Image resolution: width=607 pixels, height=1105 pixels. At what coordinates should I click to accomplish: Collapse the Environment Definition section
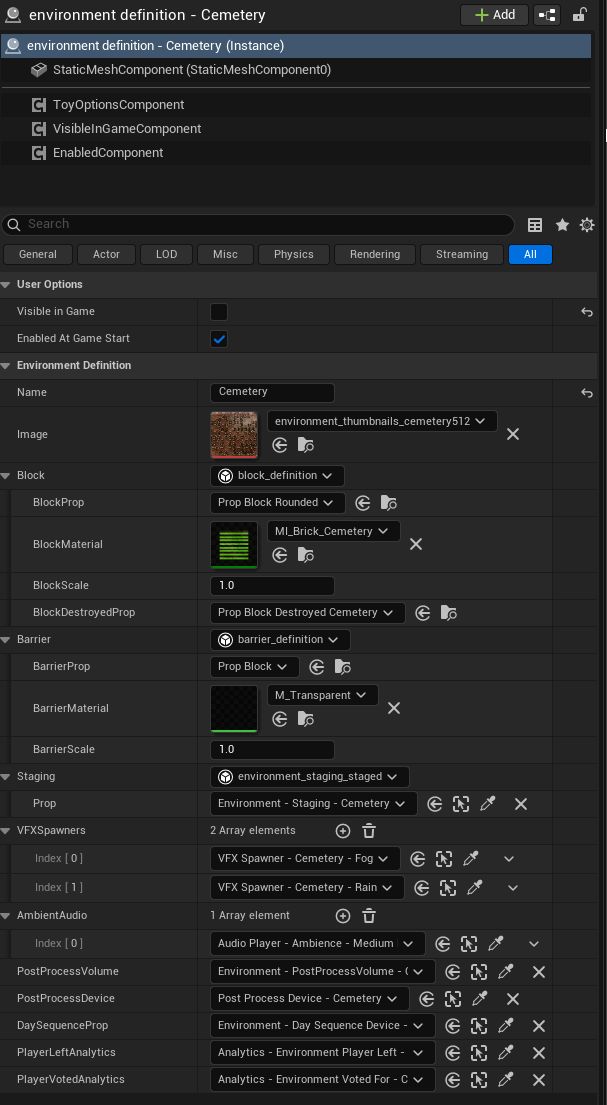click(x=6, y=366)
